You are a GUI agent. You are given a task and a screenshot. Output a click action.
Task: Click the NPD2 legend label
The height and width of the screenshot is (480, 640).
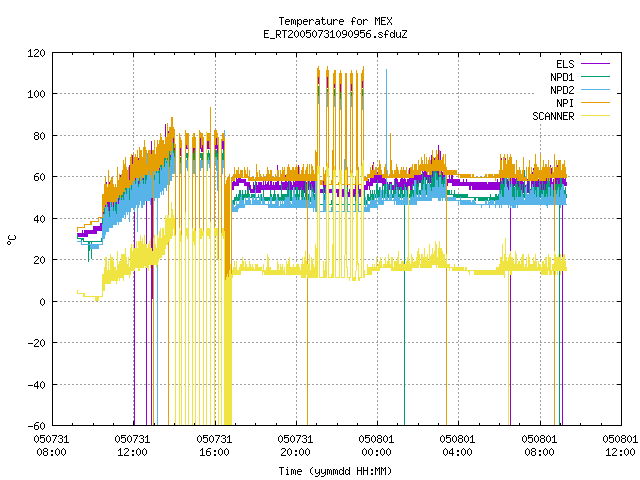(562, 90)
